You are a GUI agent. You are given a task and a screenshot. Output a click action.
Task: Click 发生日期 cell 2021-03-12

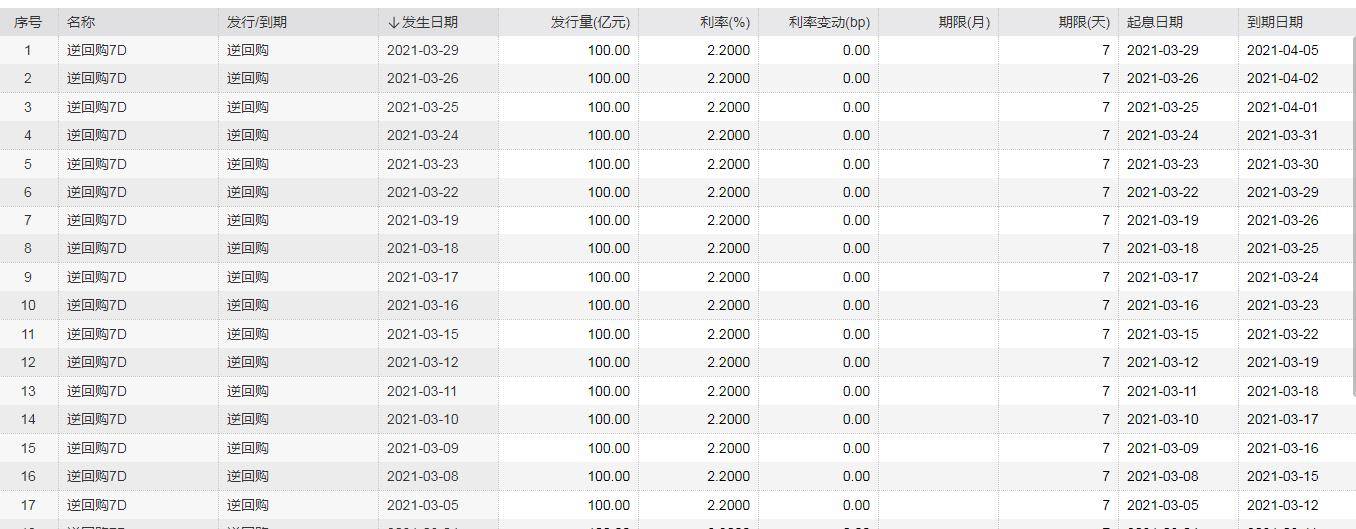pyautogui.click(x=423, y=362)
